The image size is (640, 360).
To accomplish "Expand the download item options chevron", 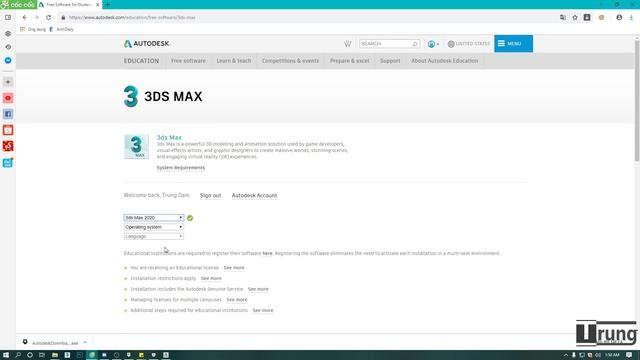I will click(85, 343).
